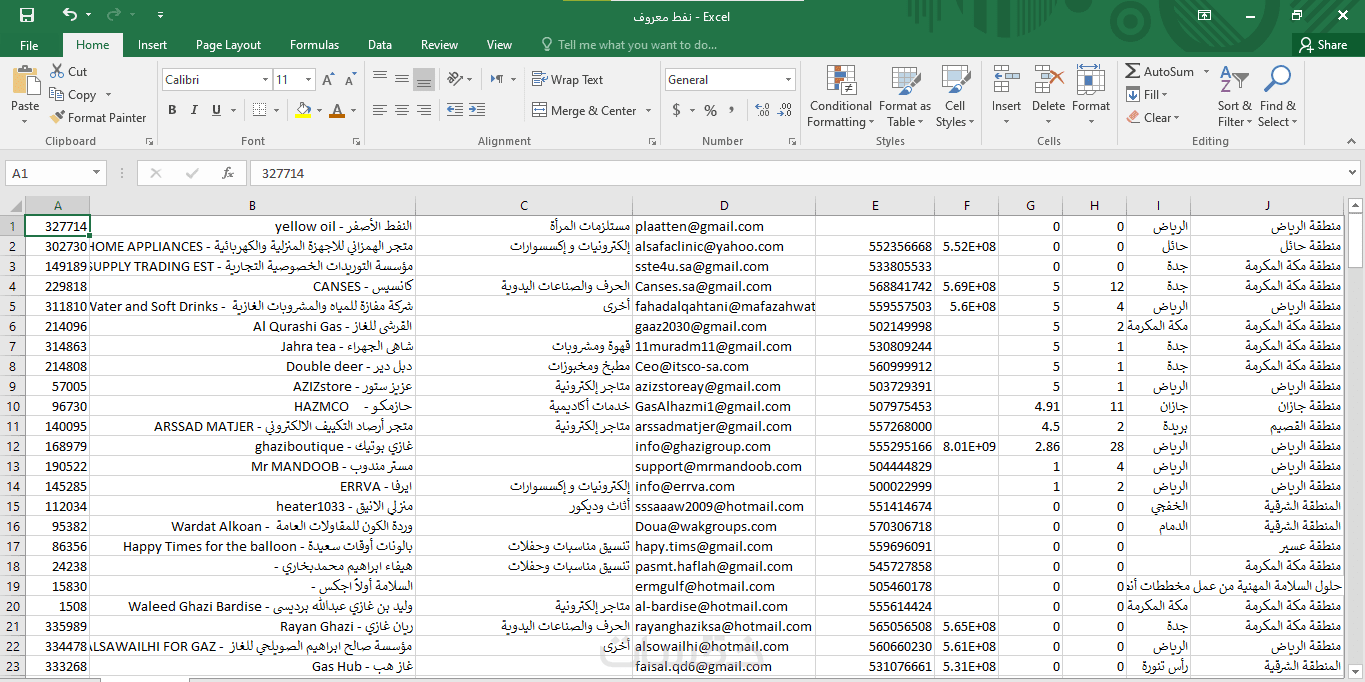
Task: Cut the selection with the scissors icon
Action: [67, 72]
